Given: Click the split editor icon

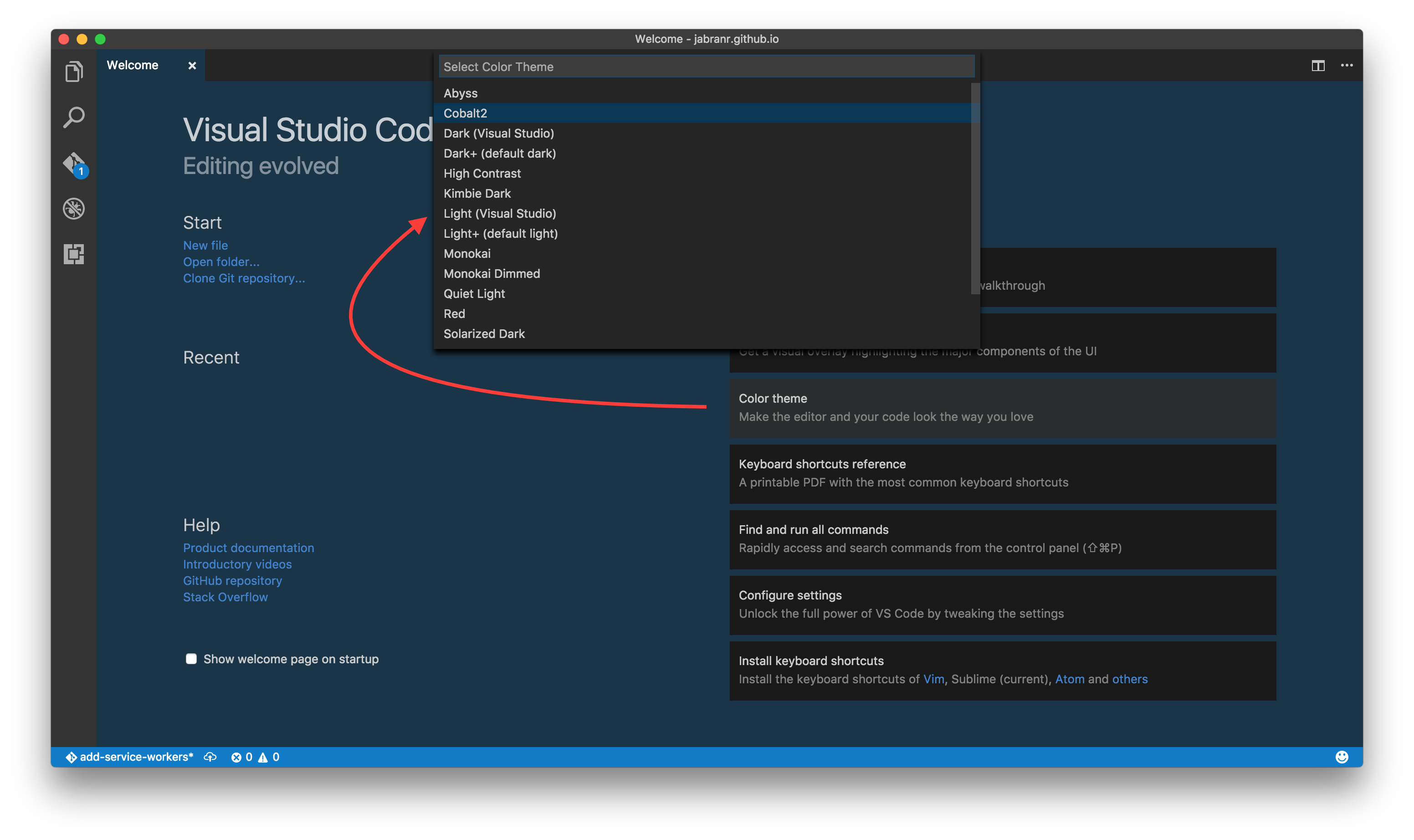Looking at the screenshot, I should tap(1318, 66).
